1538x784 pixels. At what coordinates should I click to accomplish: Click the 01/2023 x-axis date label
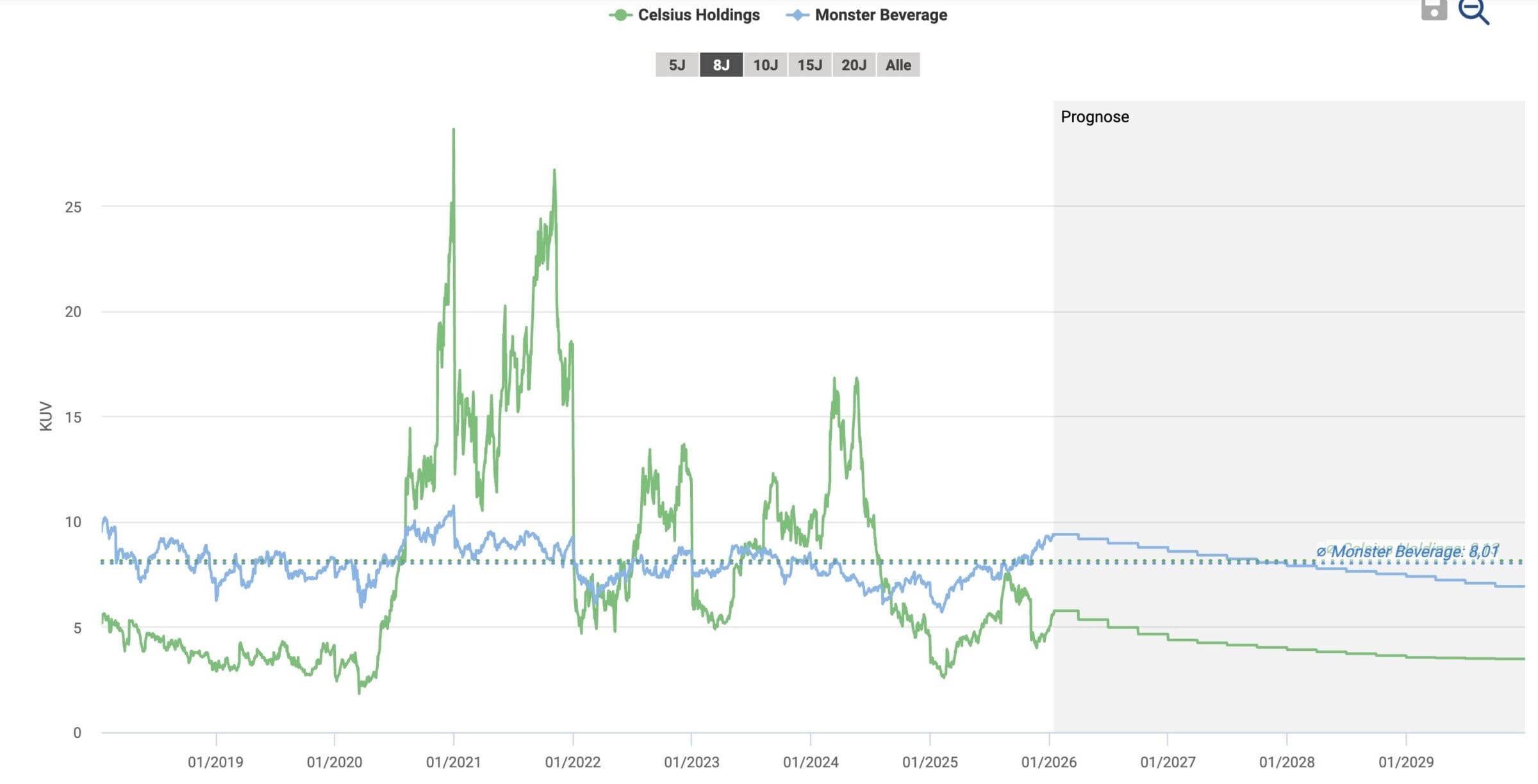[x=691, y=762]
